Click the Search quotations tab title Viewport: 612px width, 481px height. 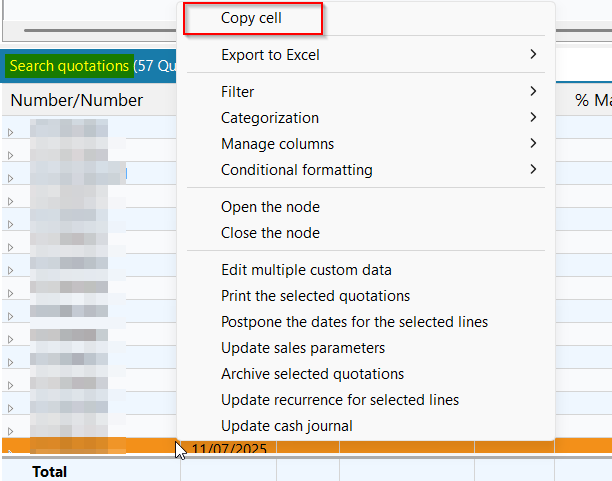click(x=69, y=66)
